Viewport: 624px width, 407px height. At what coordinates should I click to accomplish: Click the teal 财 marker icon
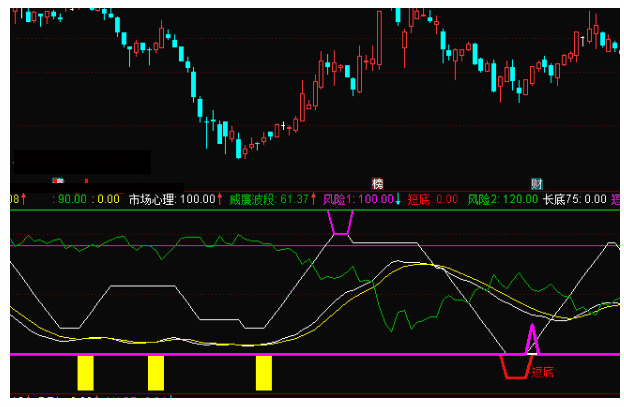coord(536,184)
